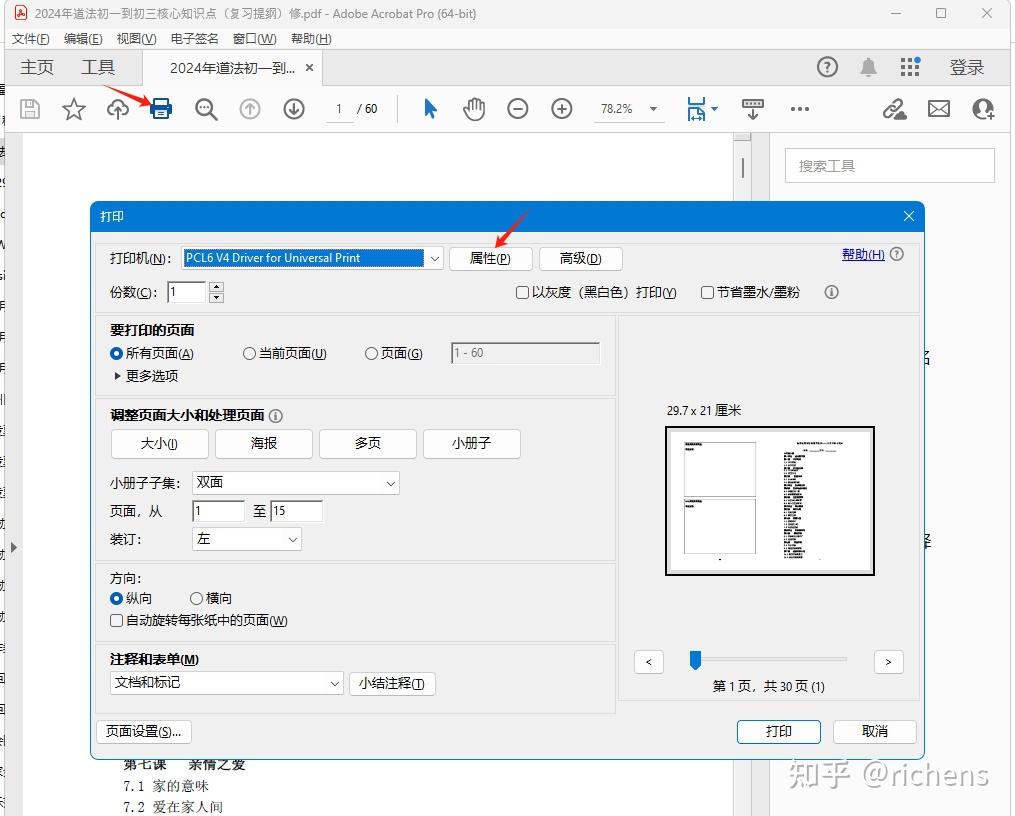This screenshot has width=1015, height=816.
Task: Enable save ink/toner checkbox
Action: pos(708,292)
